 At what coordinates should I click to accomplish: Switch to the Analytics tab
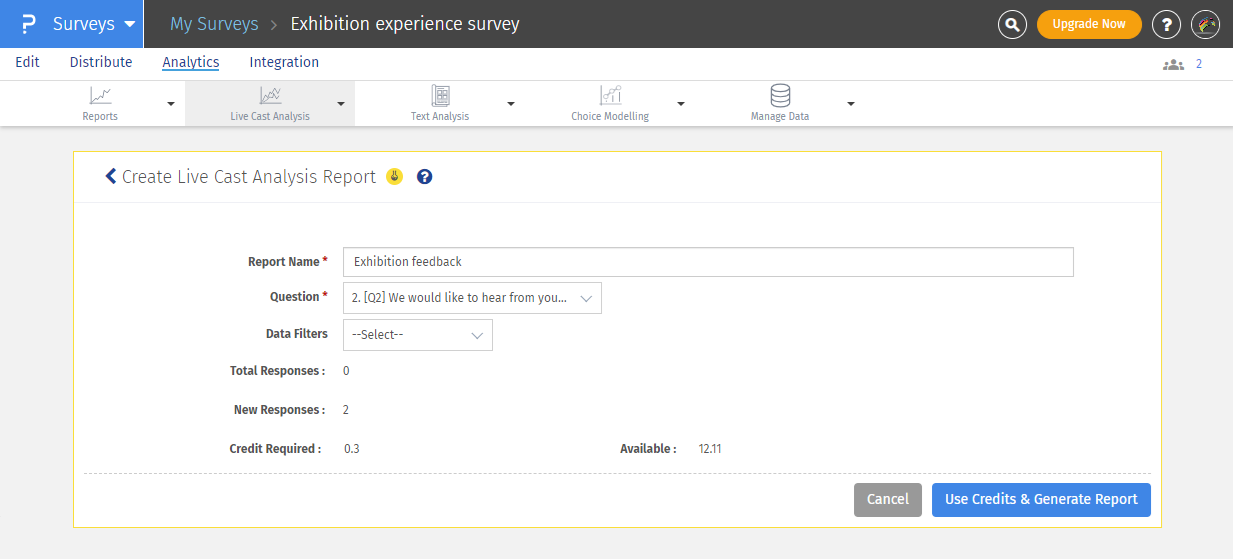click(191, 62)
